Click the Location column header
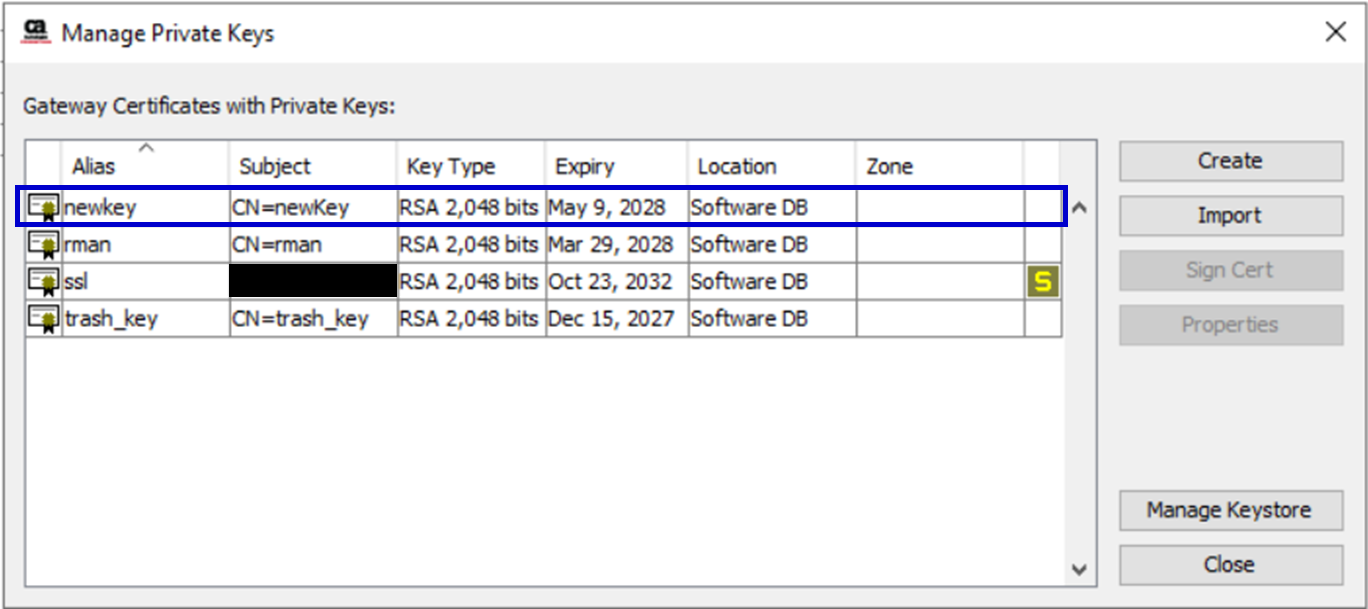Viewport: 1368px width, 609px height. coord(737,166)
